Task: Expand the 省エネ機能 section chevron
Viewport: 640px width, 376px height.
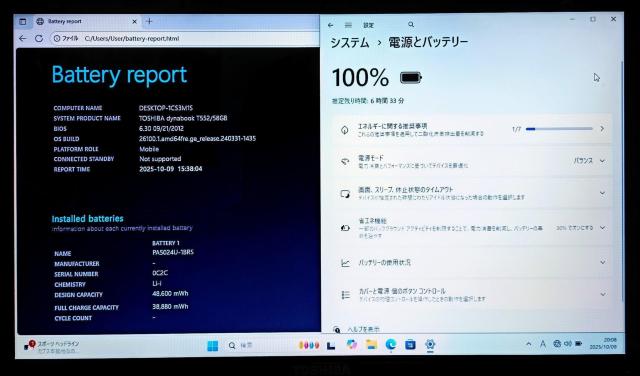Action: coord(602,228)
